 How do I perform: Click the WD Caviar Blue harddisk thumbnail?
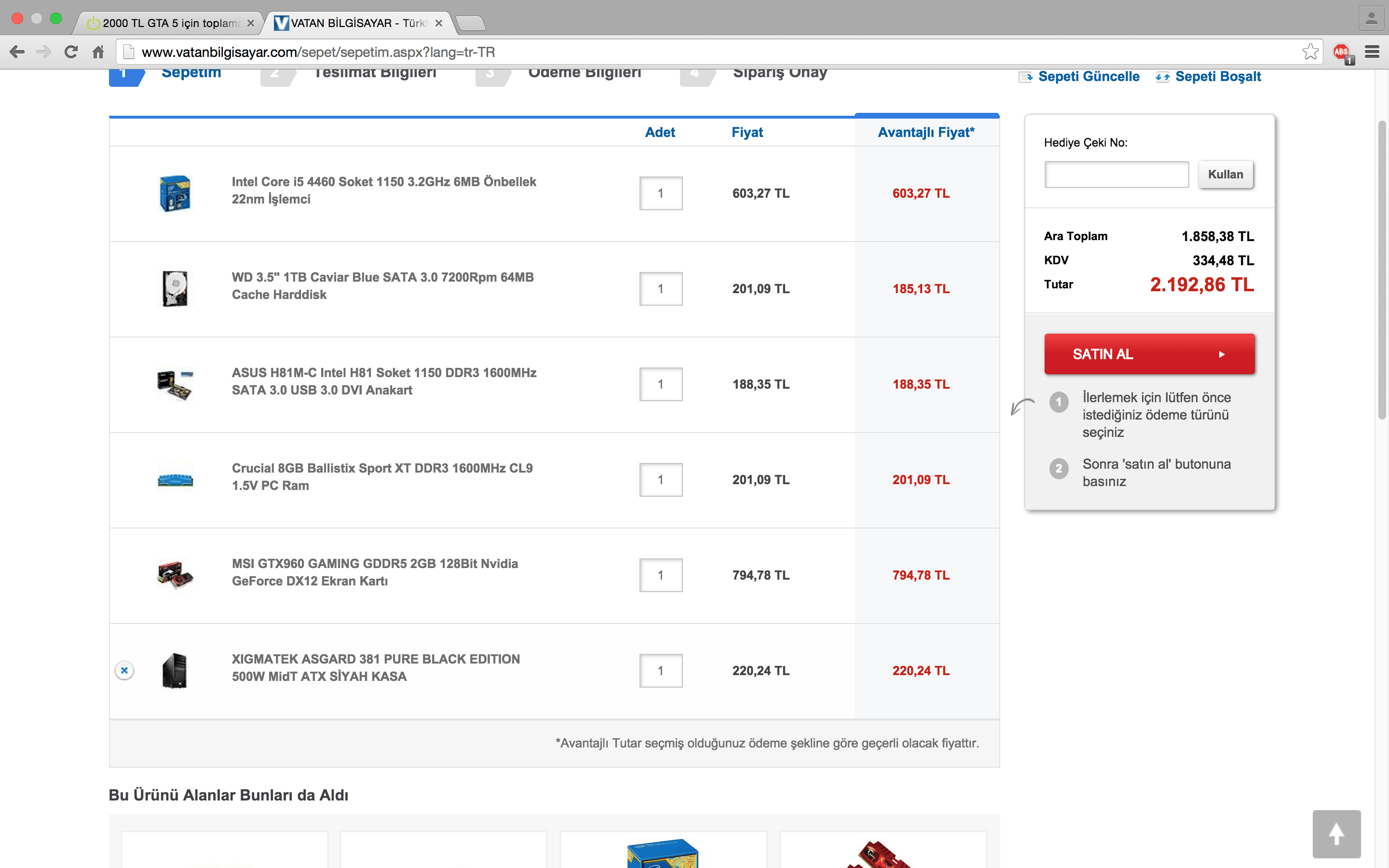coord(175,289)
